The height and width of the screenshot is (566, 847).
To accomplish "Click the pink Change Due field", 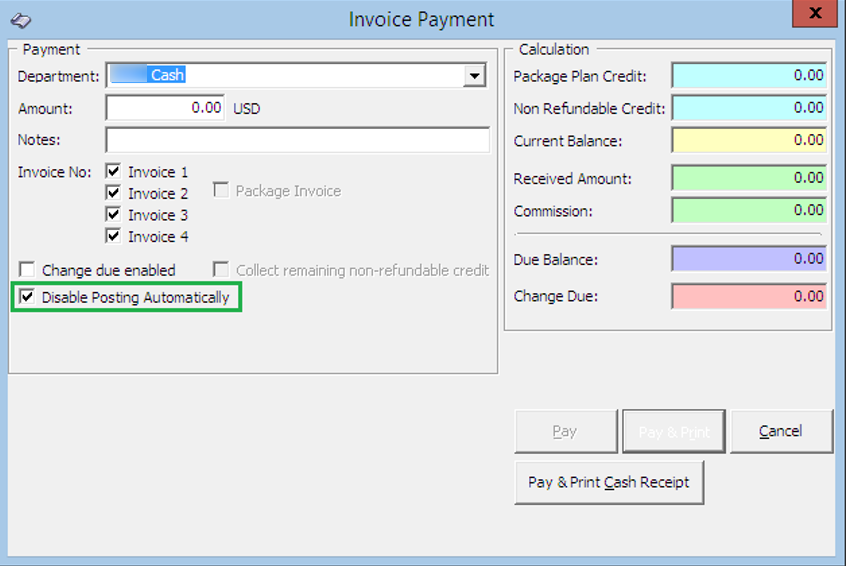I will click(x=749, y=297).
